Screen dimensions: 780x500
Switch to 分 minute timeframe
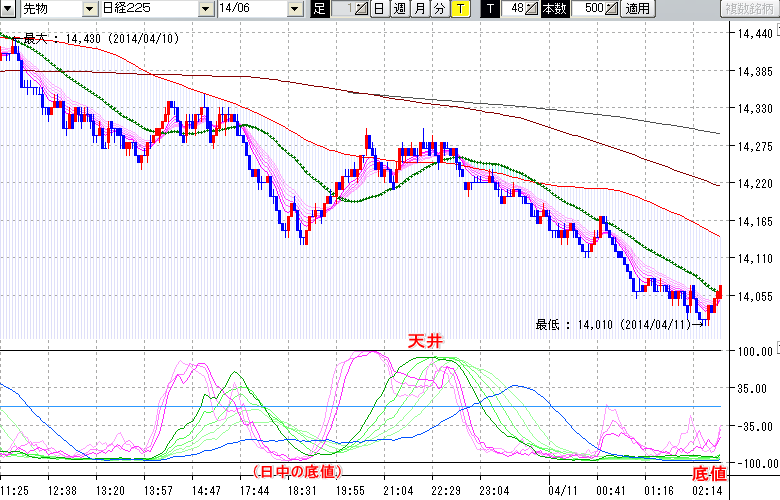(439, 9)
